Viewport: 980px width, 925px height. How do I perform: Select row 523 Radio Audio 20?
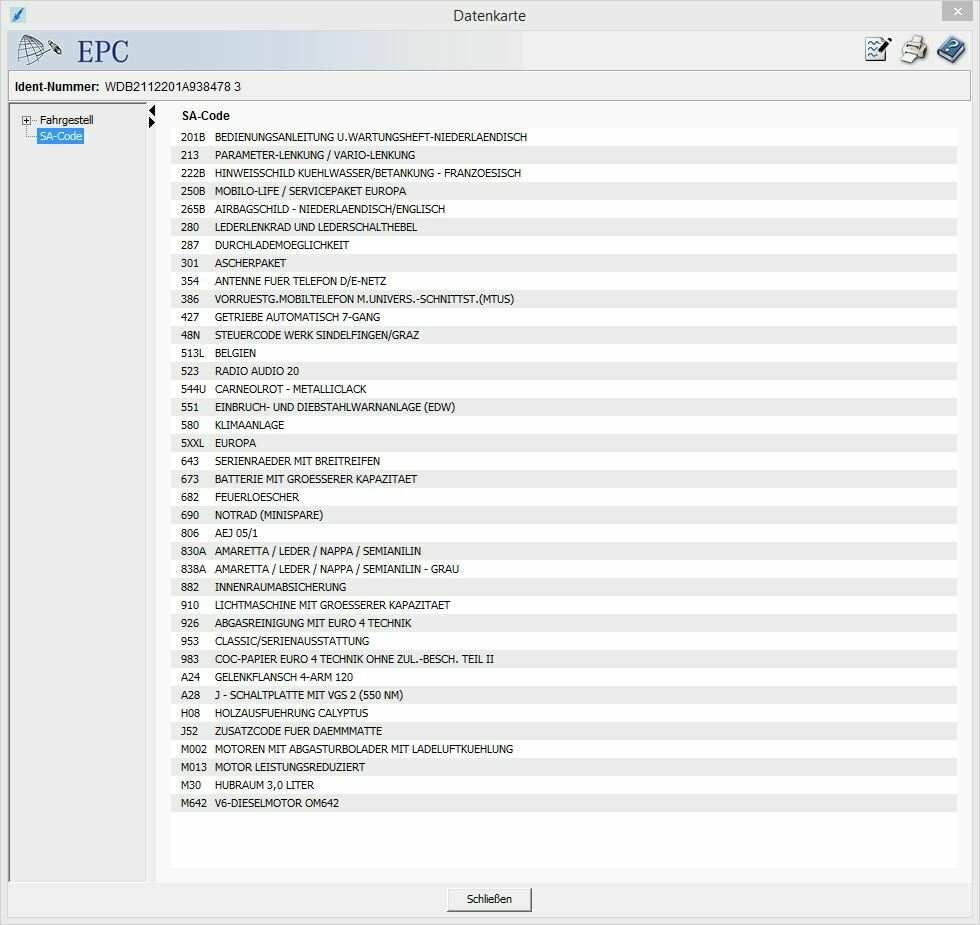(x=256, y=371)
